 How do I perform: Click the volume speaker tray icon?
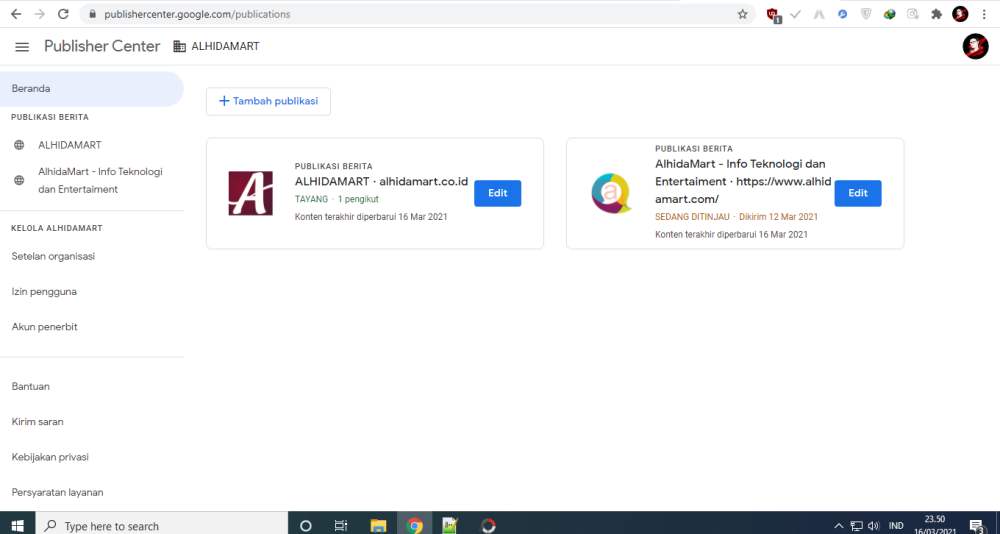coord(874,526)
